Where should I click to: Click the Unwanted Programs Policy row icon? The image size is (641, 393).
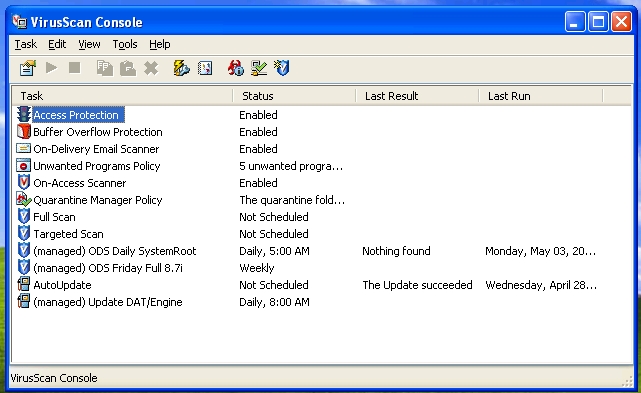[x=23, y=166]
